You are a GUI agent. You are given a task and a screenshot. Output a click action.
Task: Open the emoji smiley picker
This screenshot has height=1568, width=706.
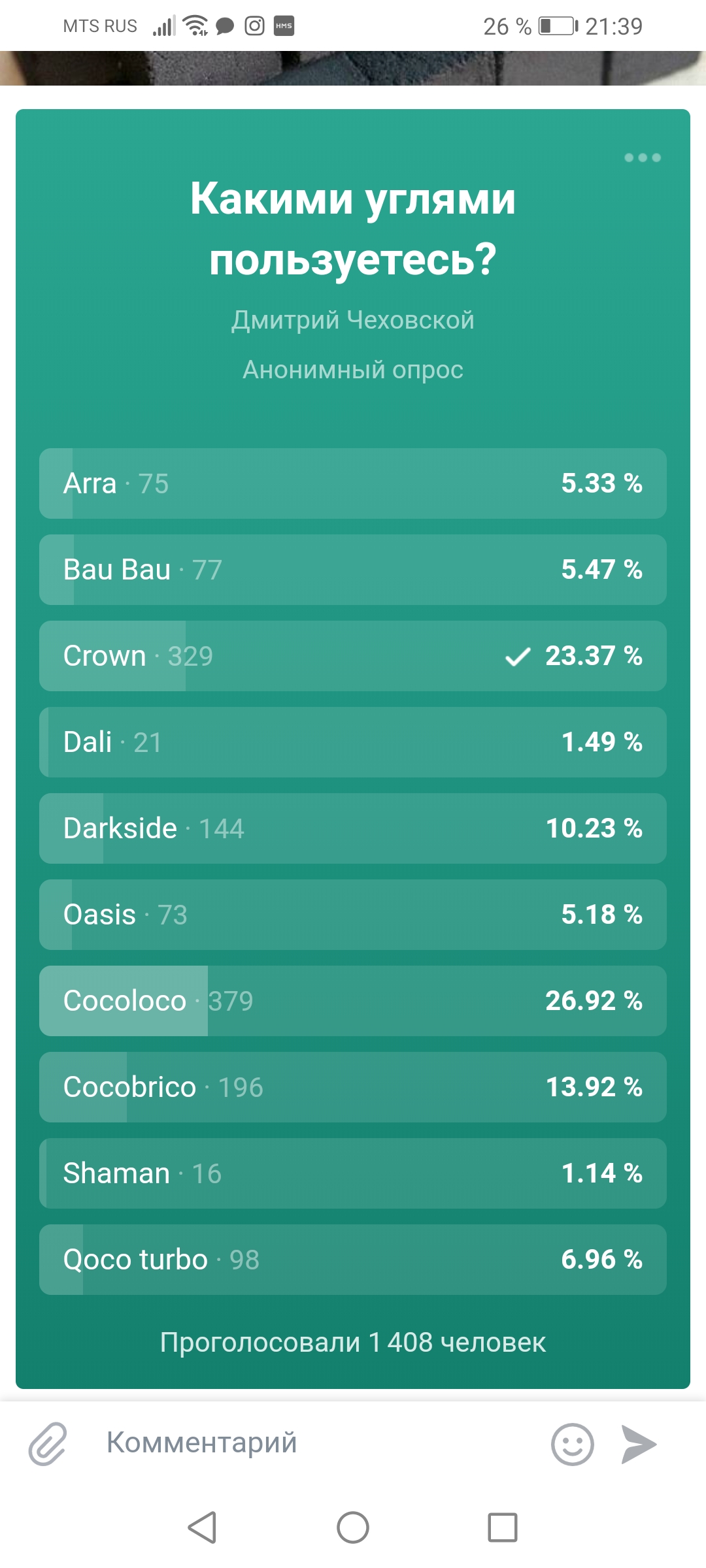pyautogui.click(x=572, y=1444)
